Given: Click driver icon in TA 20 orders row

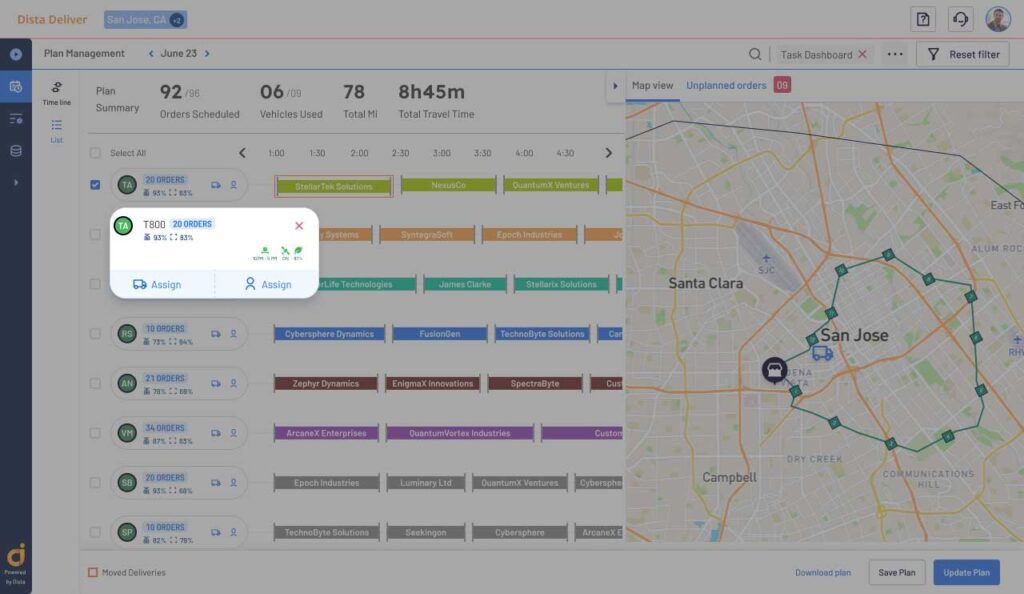Looking at the screenshot, I should (233, 185).
